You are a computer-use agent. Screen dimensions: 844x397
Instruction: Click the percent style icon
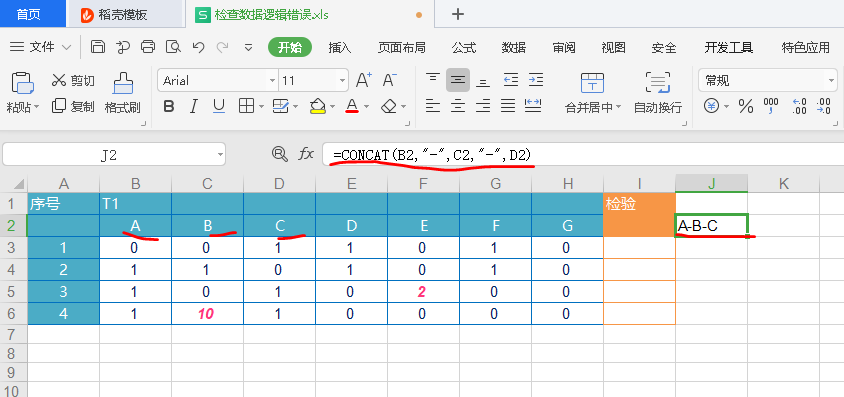[745, 107]
